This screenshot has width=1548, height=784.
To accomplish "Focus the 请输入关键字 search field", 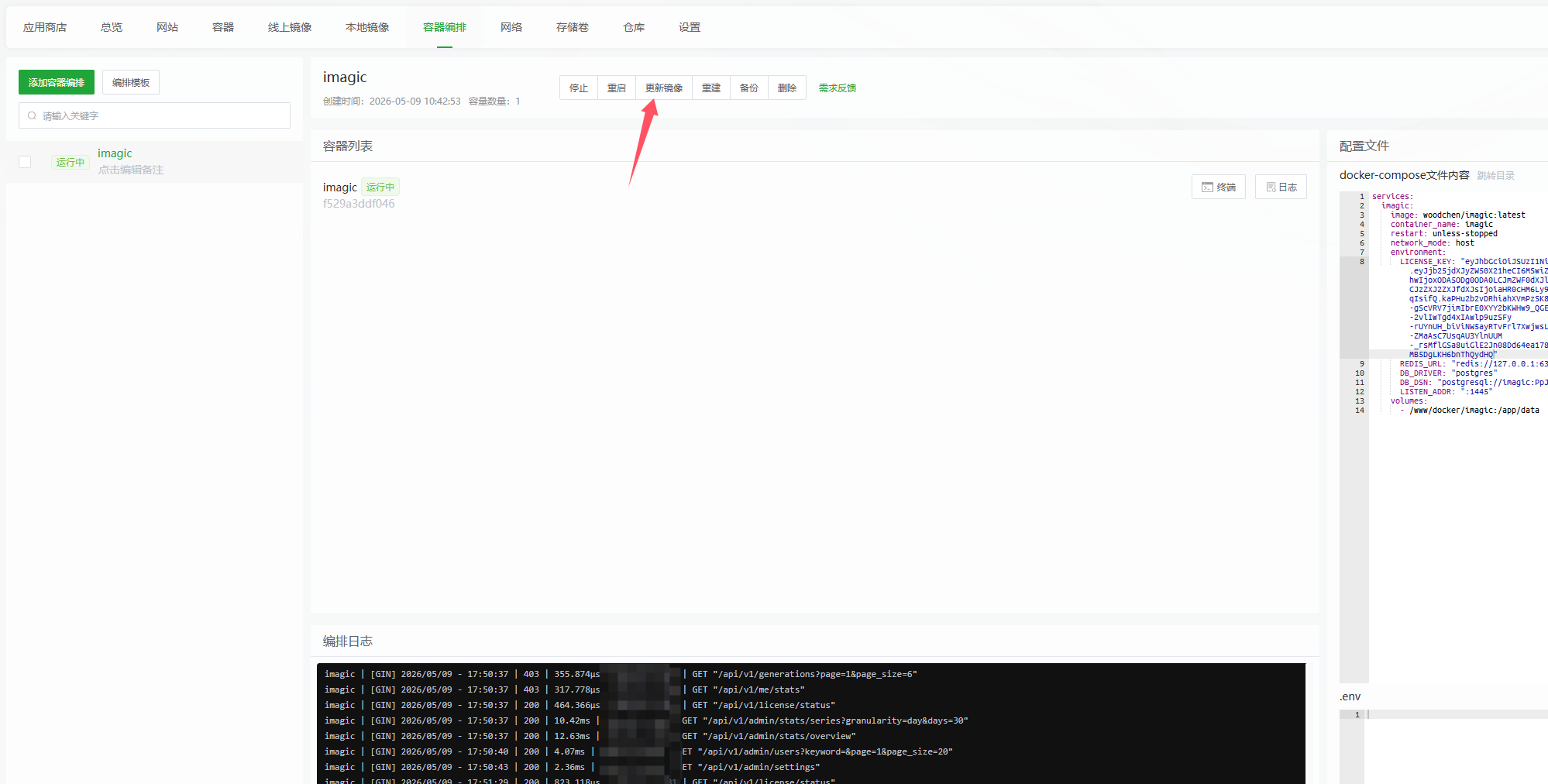I will [154, 115].
